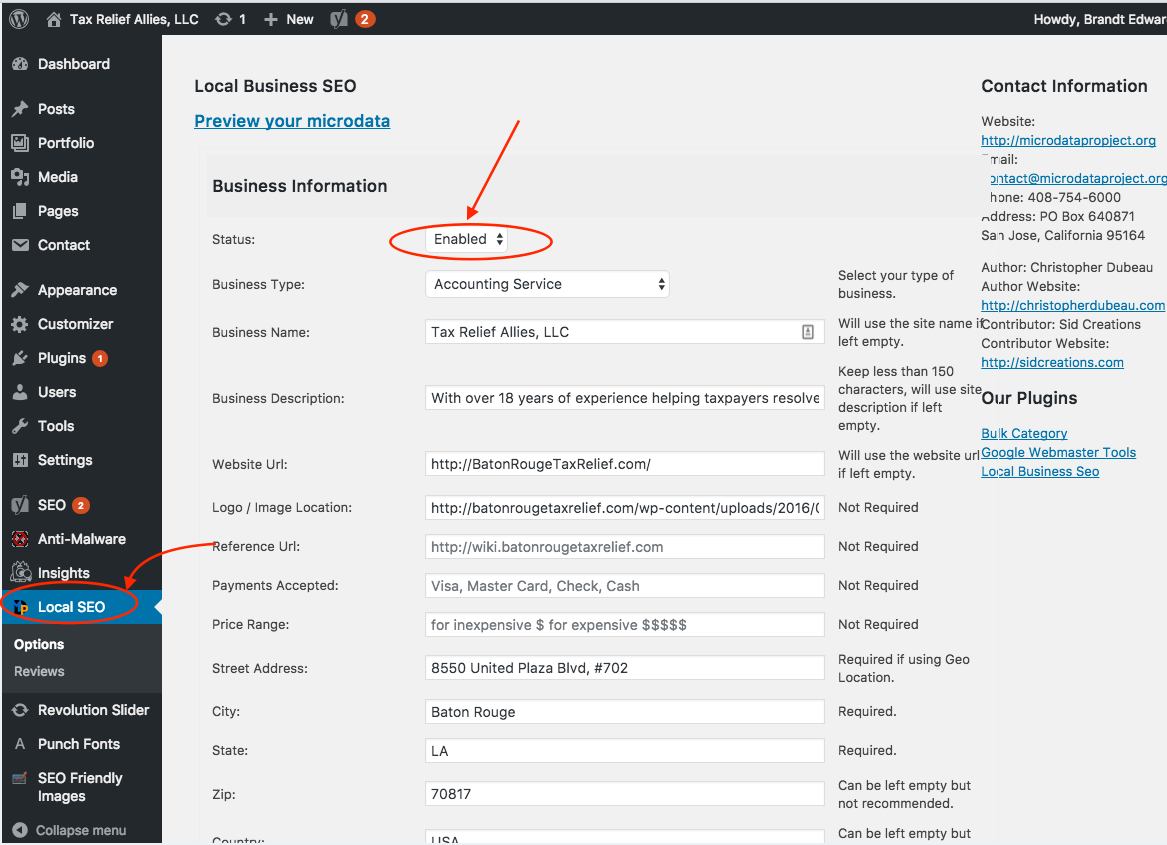This screenshot has height=845, width=1167.
Task: Click the Customizer gear icon
Action: coord(20,324)
